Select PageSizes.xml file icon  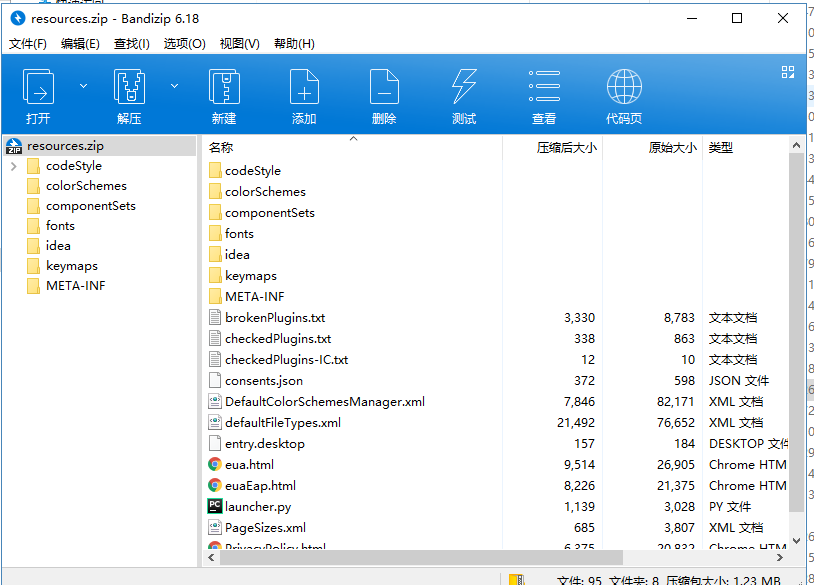[215, 528]
